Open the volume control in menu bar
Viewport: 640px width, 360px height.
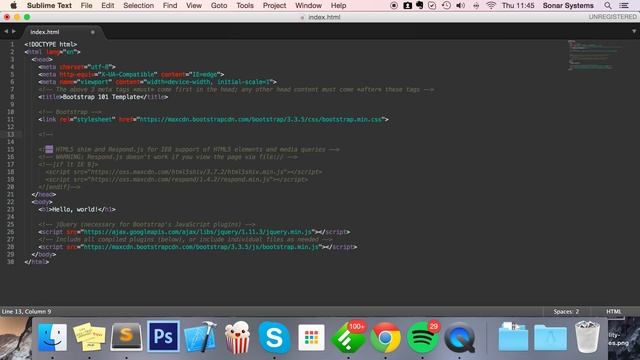point(460,5)
